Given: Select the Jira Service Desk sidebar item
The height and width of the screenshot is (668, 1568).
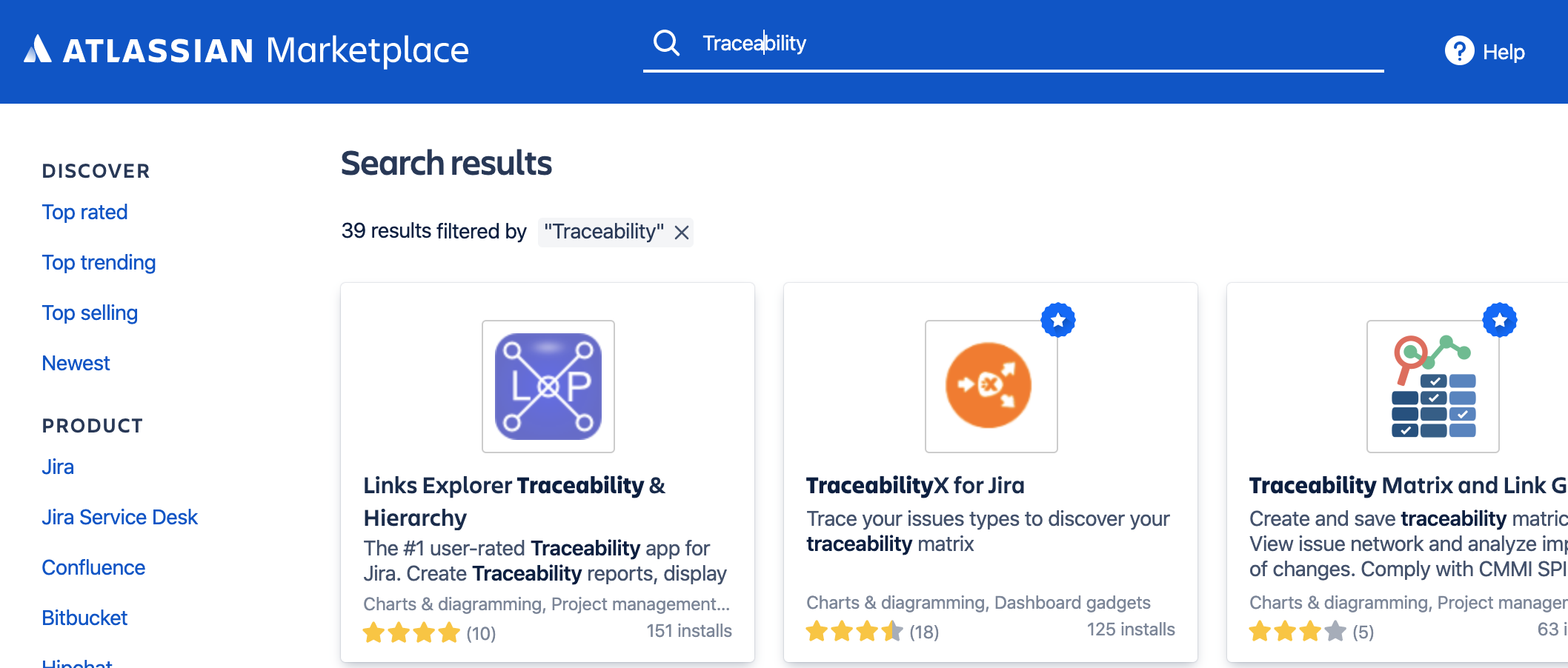Looking at the screenshot, I should [120, 517].
